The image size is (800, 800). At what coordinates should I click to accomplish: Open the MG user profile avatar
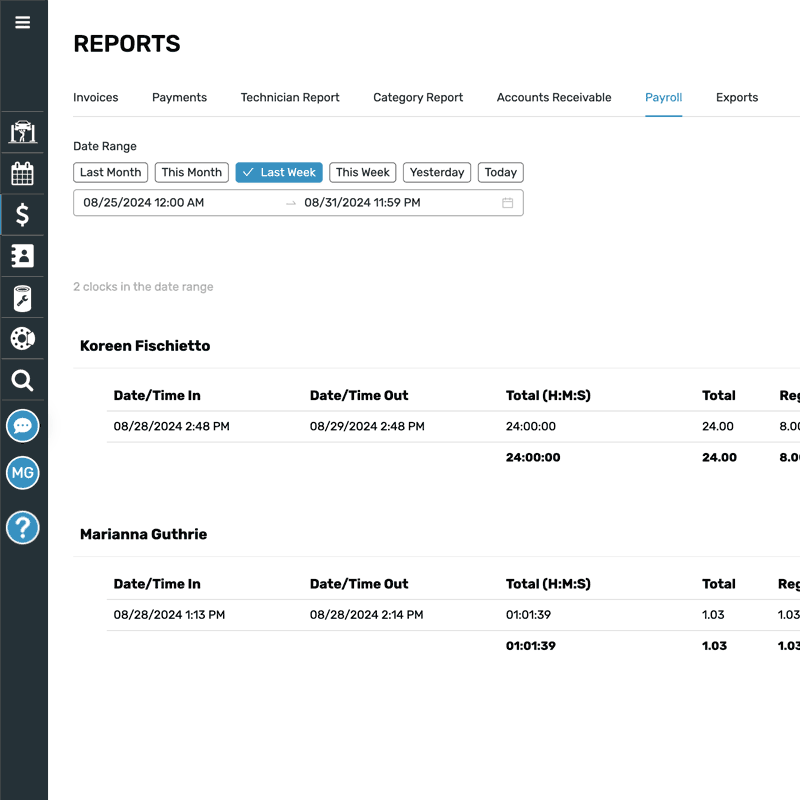point(22,472)
